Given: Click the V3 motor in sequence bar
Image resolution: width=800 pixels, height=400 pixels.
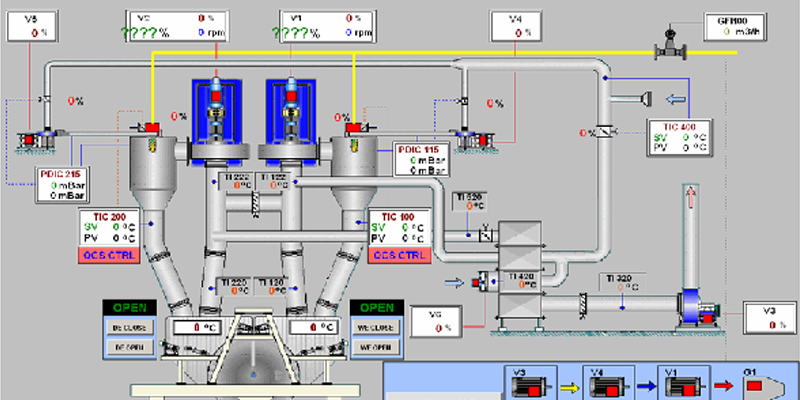Looking at the screenshot, I should (x=527, y=384).
